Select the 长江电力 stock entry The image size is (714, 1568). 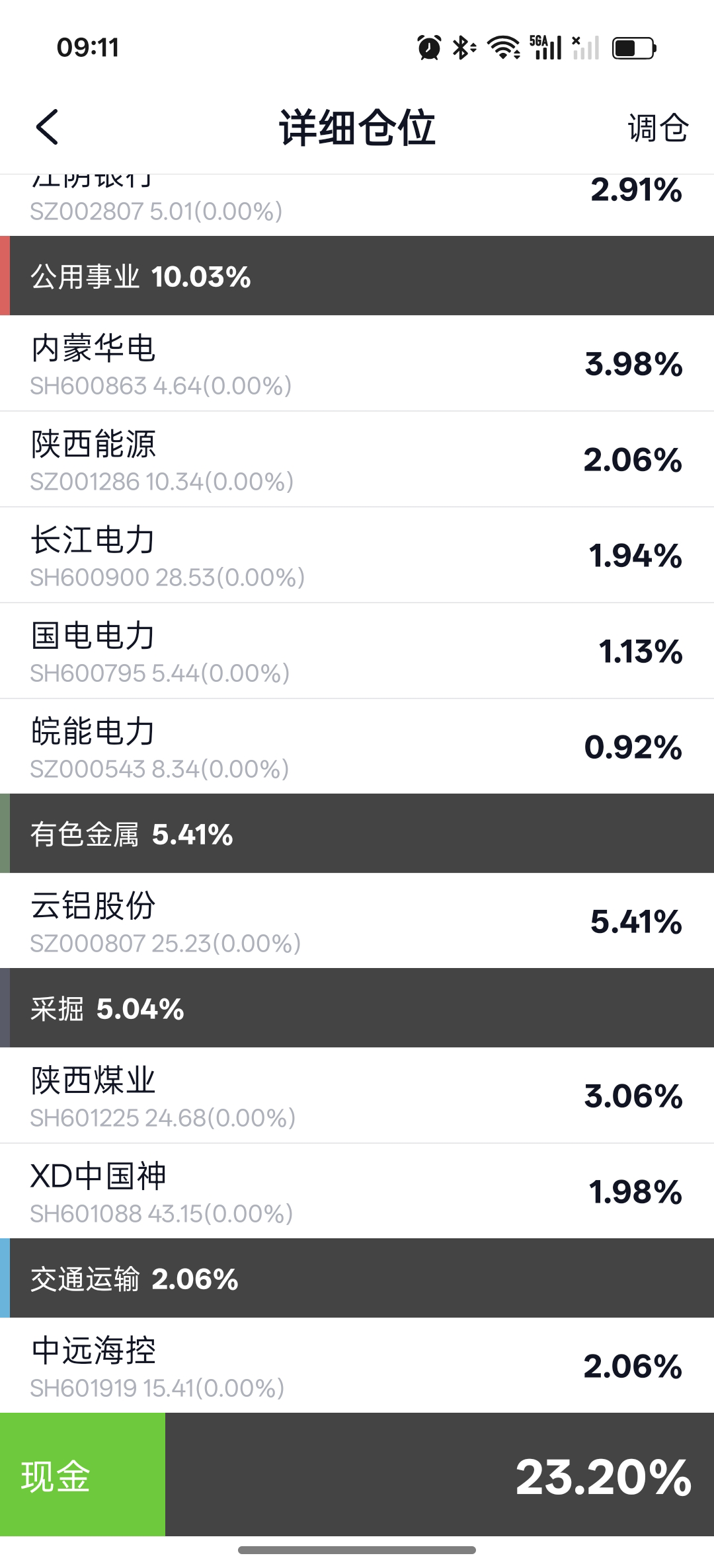tap(357, 555)
